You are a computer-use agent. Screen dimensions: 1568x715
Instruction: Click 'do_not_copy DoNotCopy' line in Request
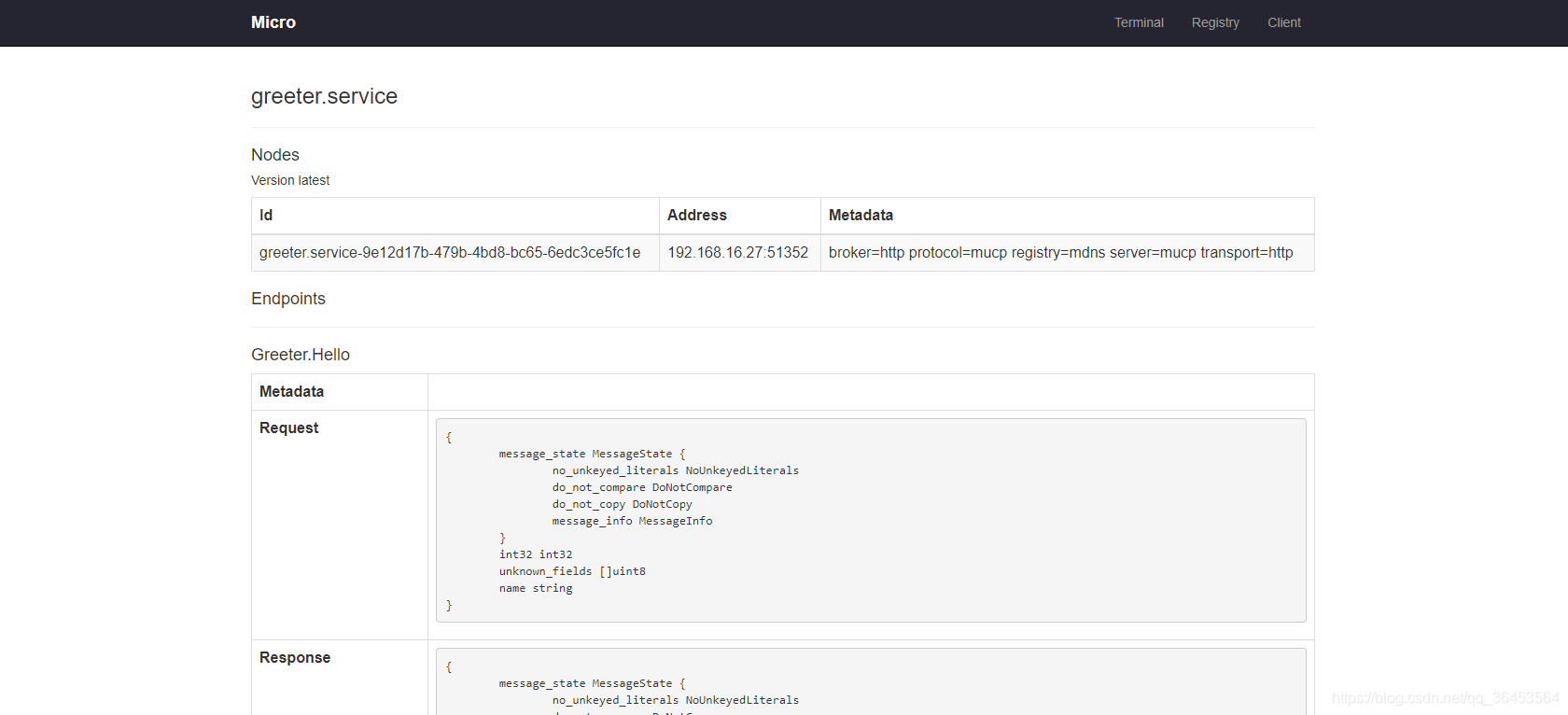623,504
